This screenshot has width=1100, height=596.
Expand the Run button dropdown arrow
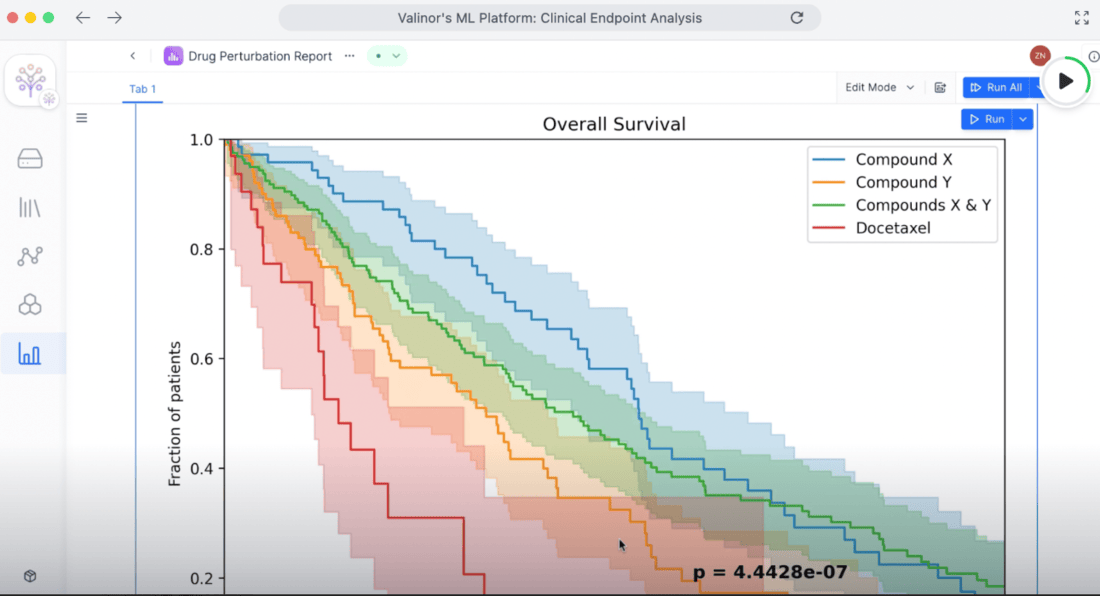tap(1022, 119)
